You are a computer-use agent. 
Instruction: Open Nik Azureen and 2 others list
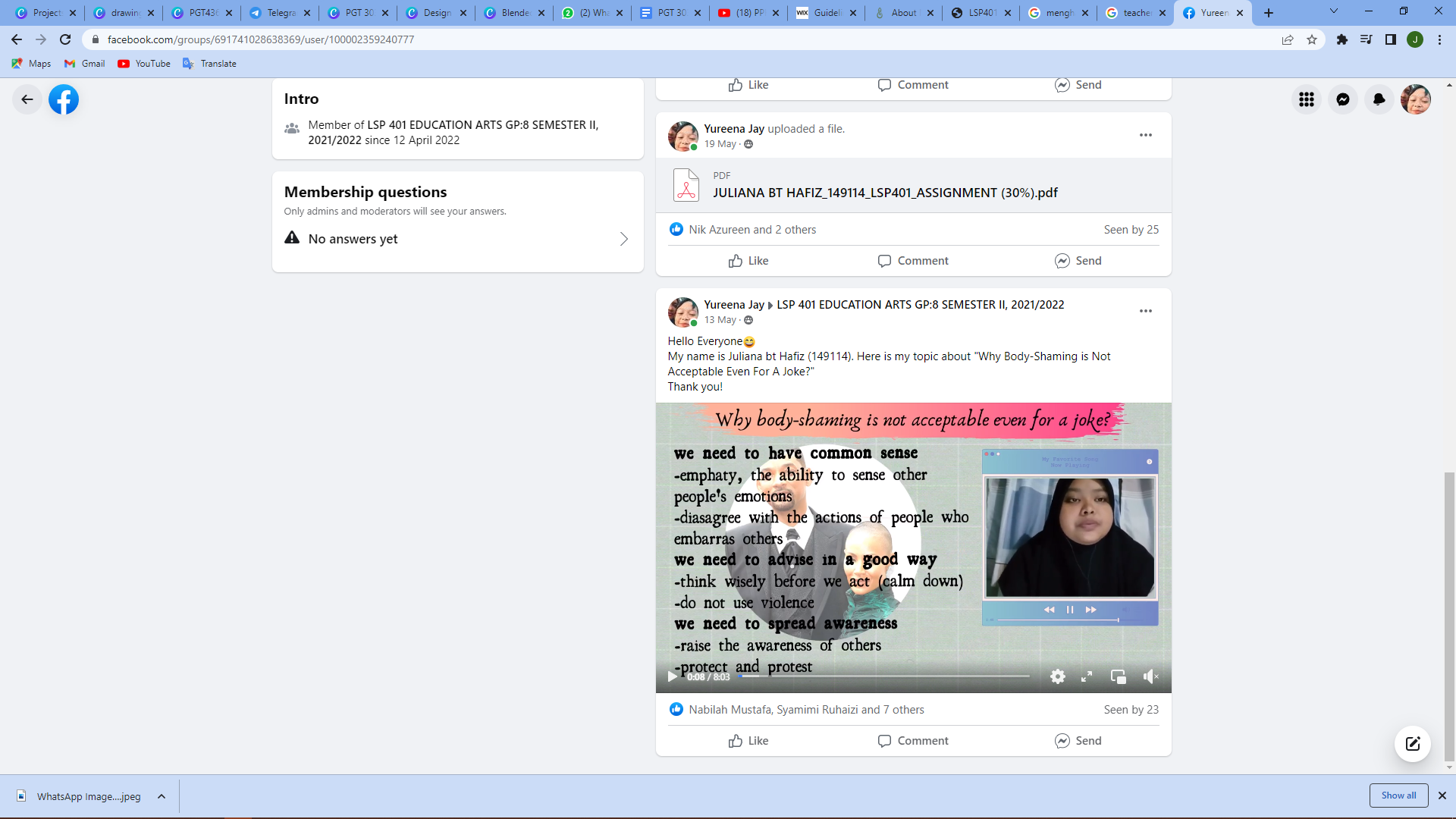click(x=752, y=229)
